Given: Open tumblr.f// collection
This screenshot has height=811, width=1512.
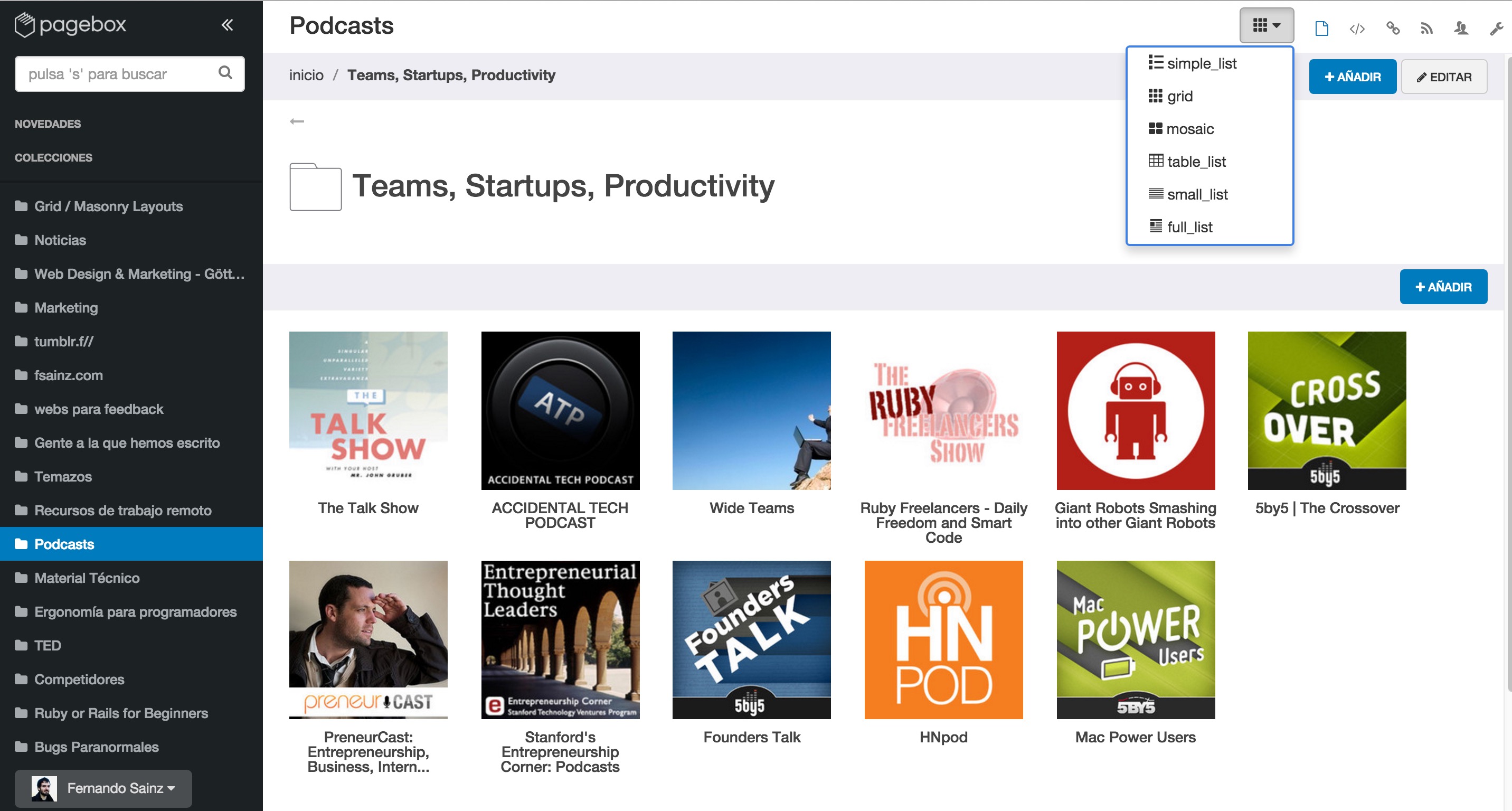Looking at the screenshot, I should 131,342.
